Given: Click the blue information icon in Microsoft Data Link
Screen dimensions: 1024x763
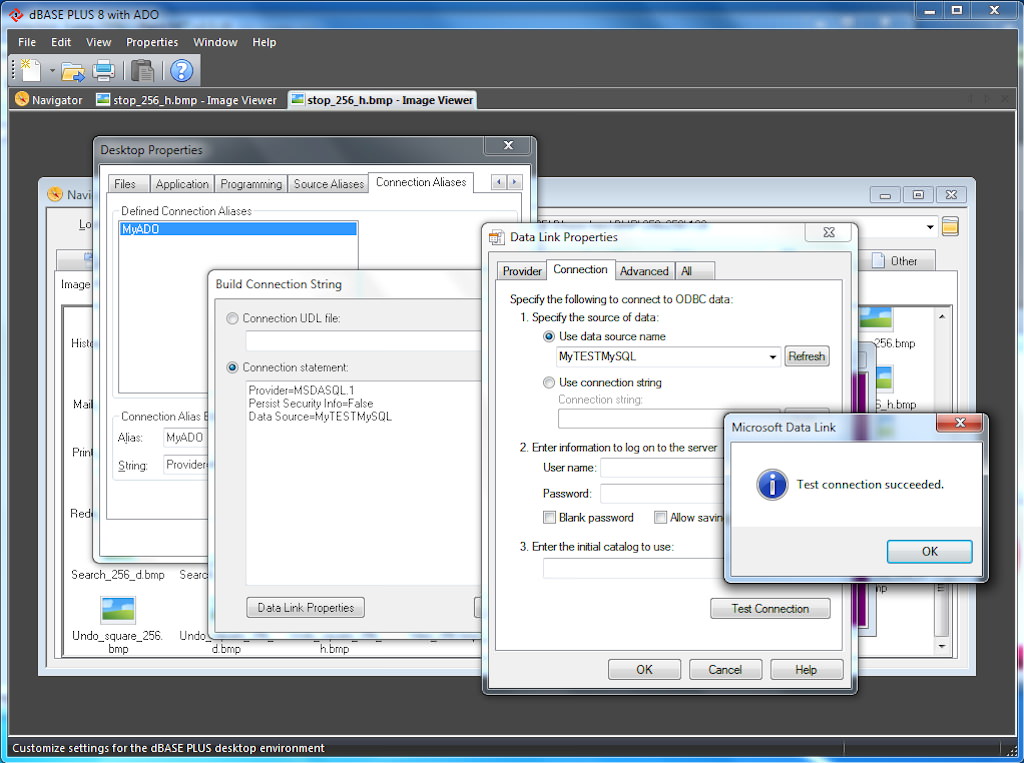Looking at the screenshot, I should click(772, 485).
